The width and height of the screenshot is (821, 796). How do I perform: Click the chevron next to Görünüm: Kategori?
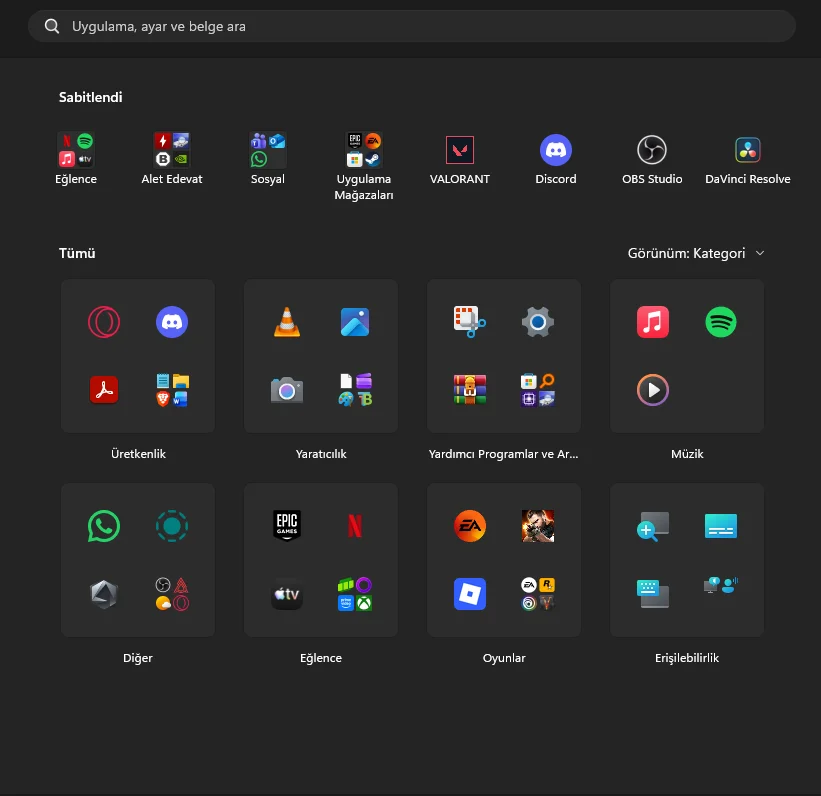760,253
